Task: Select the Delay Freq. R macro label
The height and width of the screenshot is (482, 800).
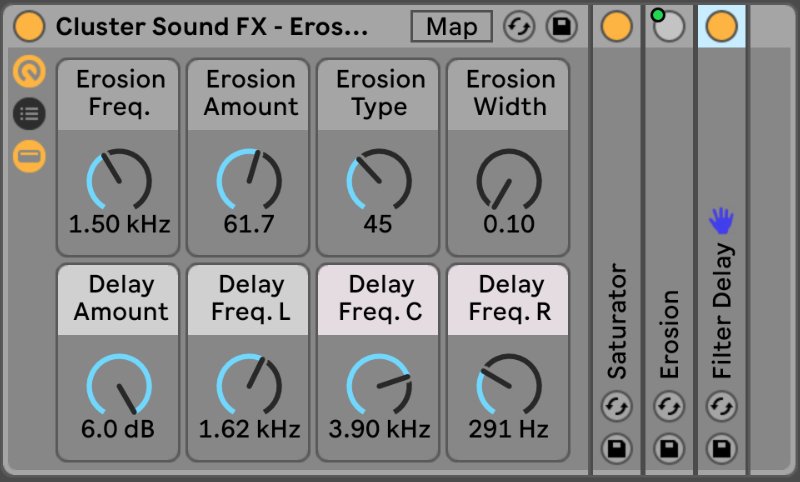Action: tap(510, 299)
